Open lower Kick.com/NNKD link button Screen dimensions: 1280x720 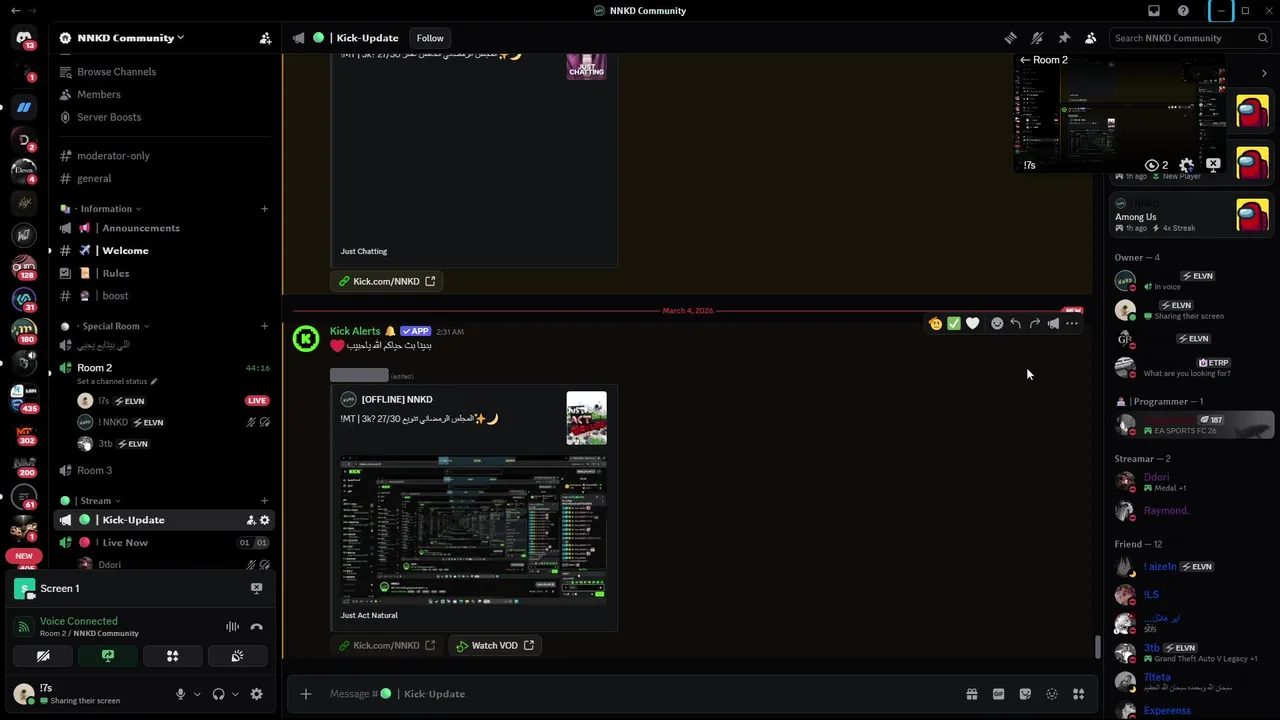(x=386, y=645)
